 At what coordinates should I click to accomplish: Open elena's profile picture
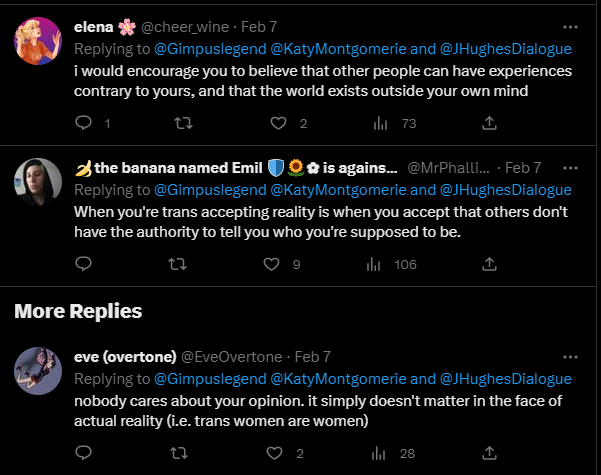click(x=40, y=42)
